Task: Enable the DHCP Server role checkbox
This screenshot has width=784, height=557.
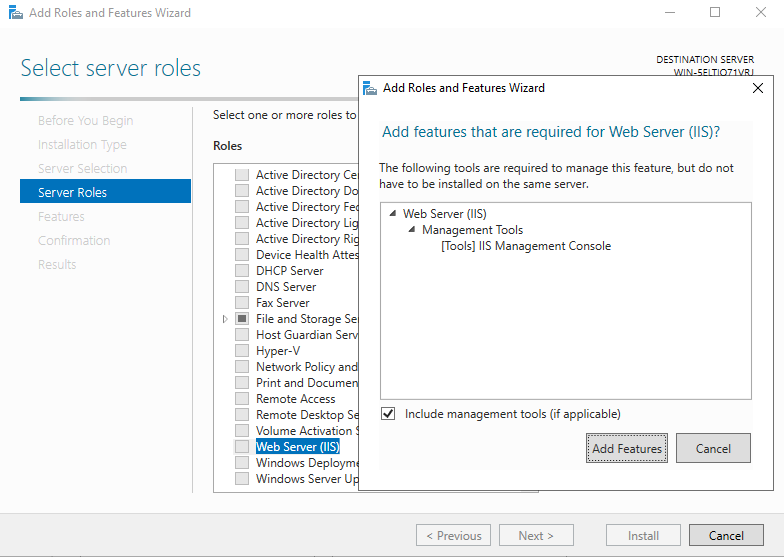Action: pyautogui.click(x=242, y=271)
